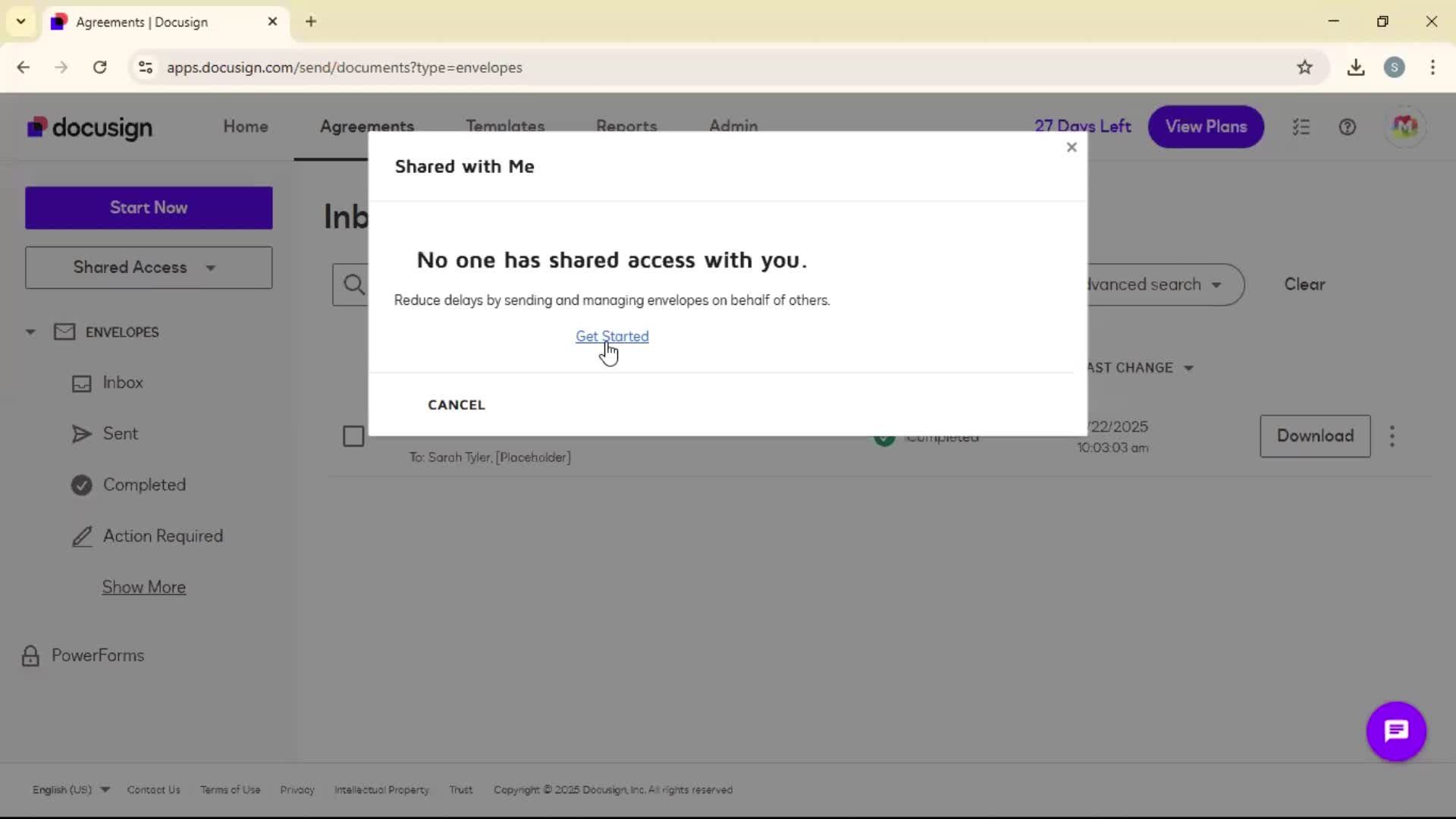Open the Reports tab
This screenshot has height=819, width=1456.
626,127
